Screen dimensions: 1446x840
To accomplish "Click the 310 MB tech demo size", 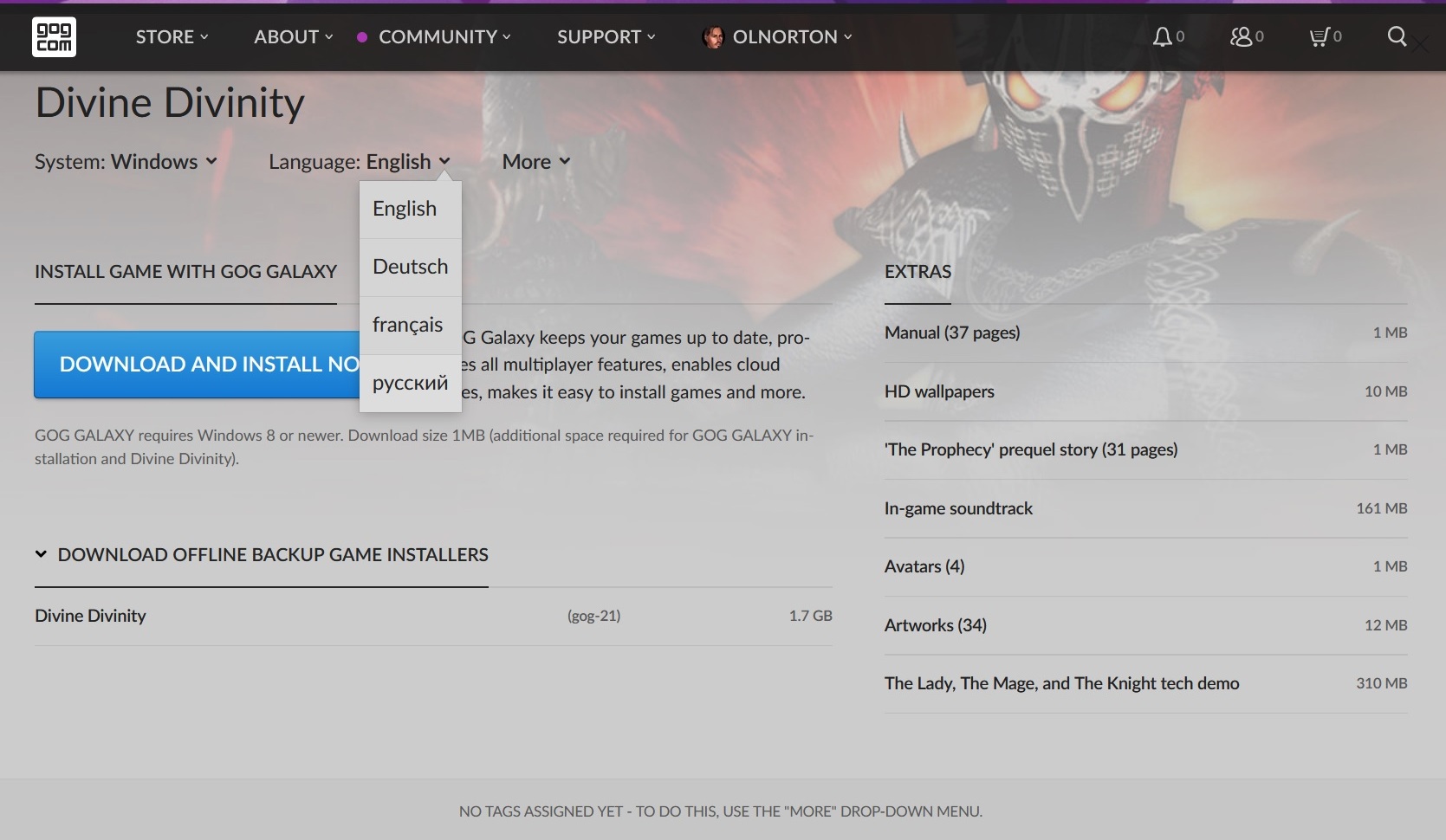I will click(1381, 683).
